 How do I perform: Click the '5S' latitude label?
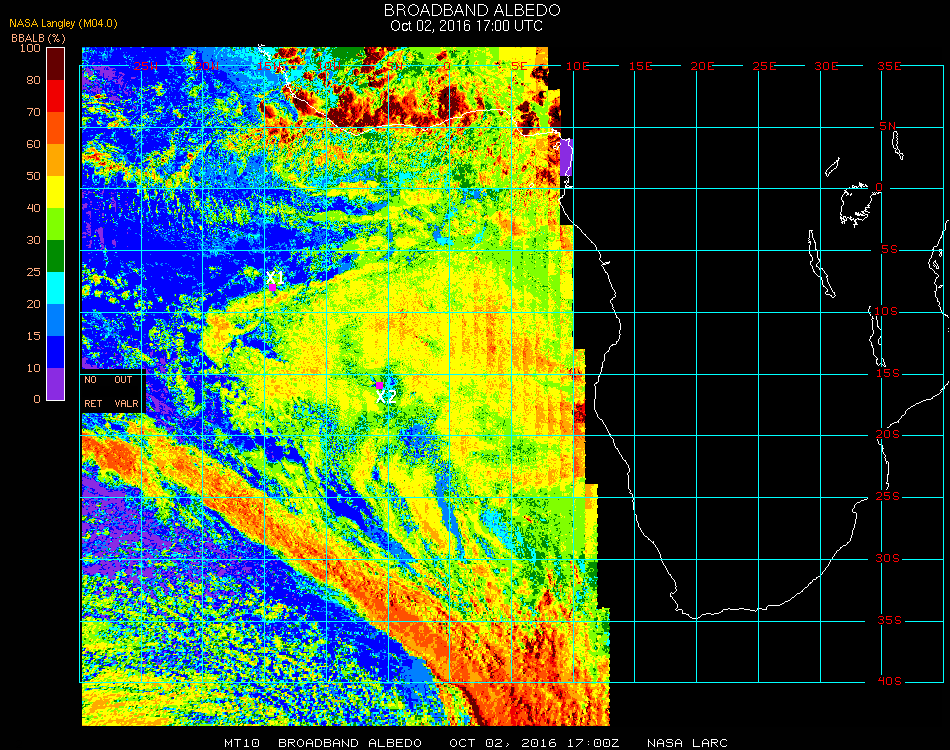click(889, 250)
